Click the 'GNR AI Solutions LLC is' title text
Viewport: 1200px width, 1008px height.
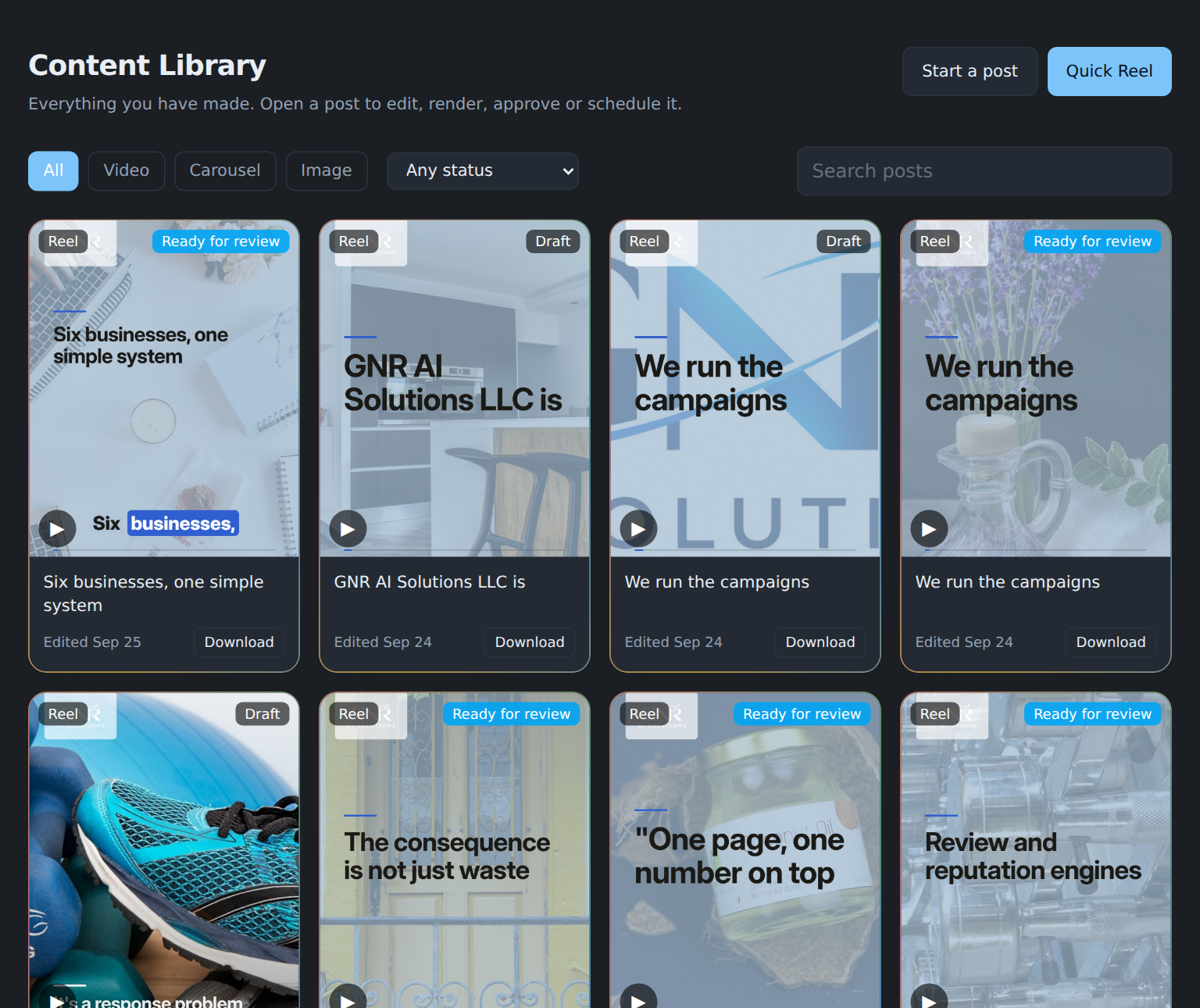(x=430, y=582)
